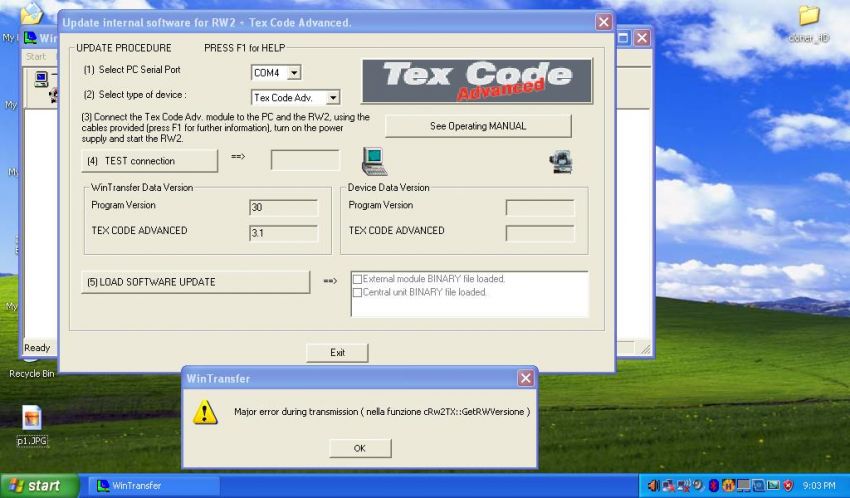Image resolution: width=850 pixels, height=498 pixels.
Task: Select the yellow folder icon on desktop top right
Action: (x=808, y=16)
